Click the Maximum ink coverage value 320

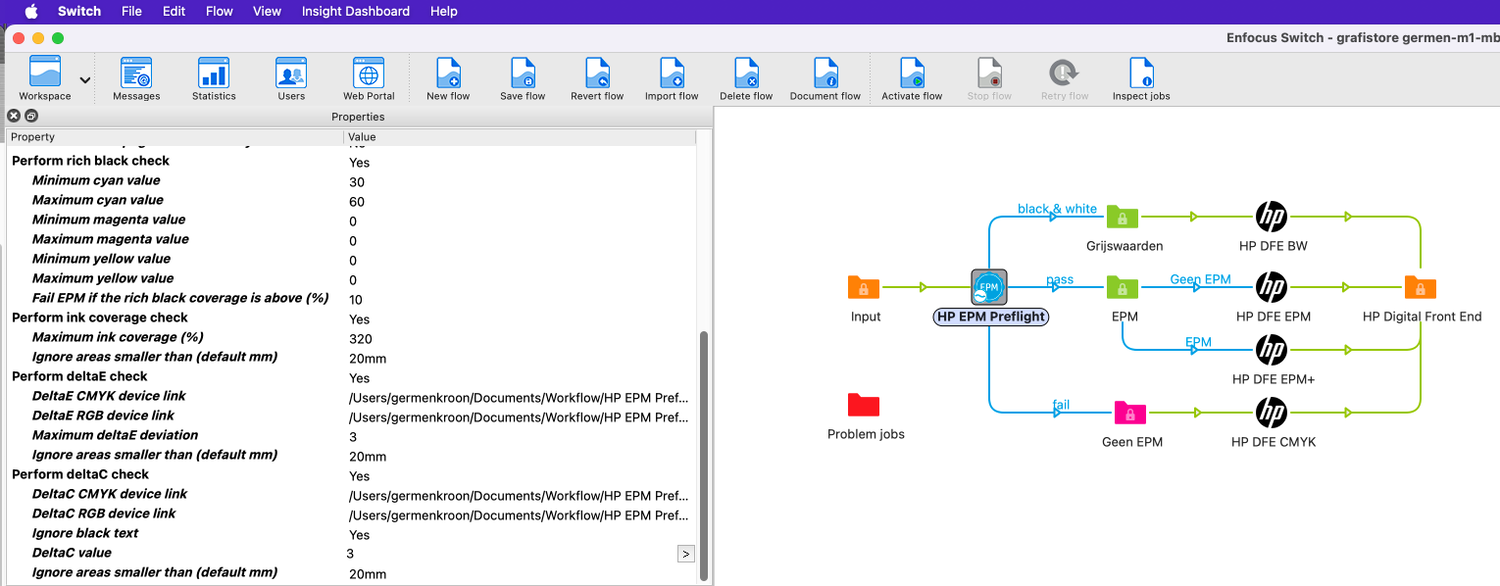tap(360, 338)
